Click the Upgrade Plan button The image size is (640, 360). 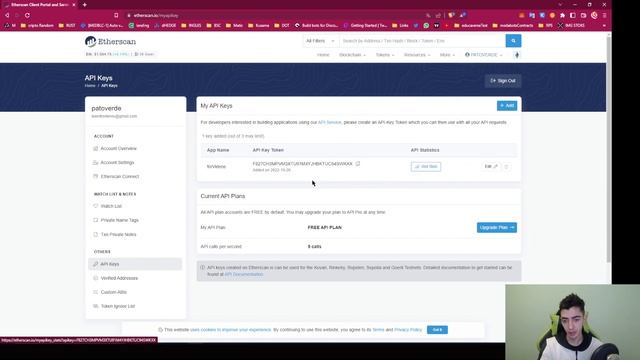pos(497,227)
